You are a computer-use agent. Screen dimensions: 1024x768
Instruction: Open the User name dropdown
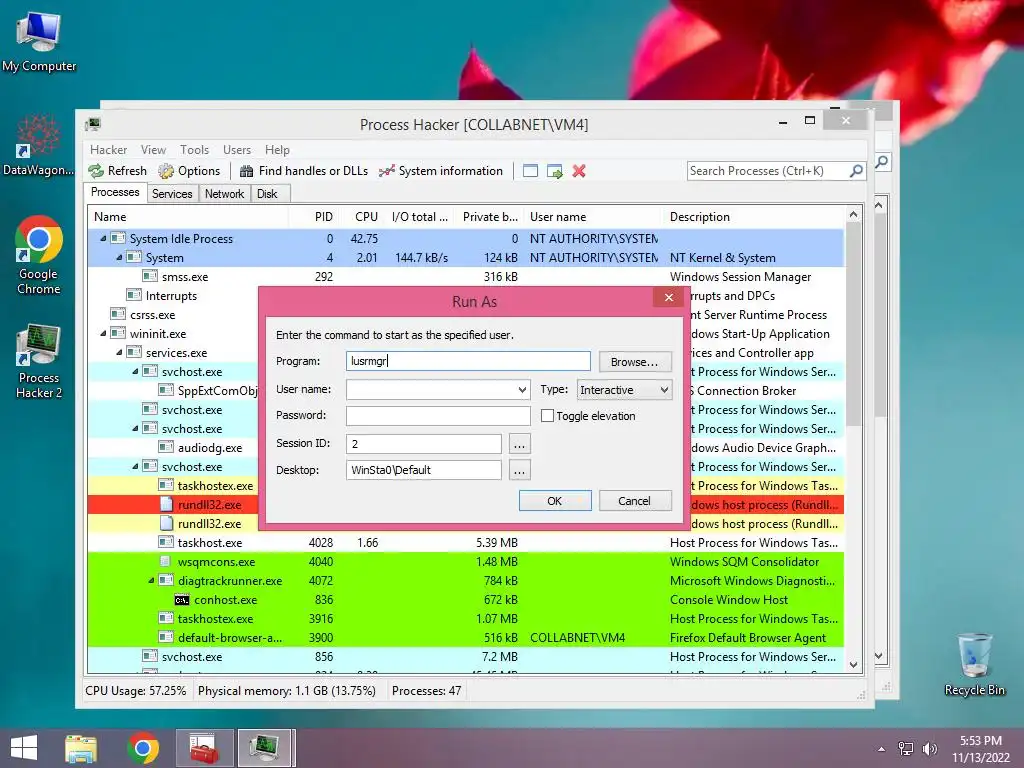pos(522,390)
